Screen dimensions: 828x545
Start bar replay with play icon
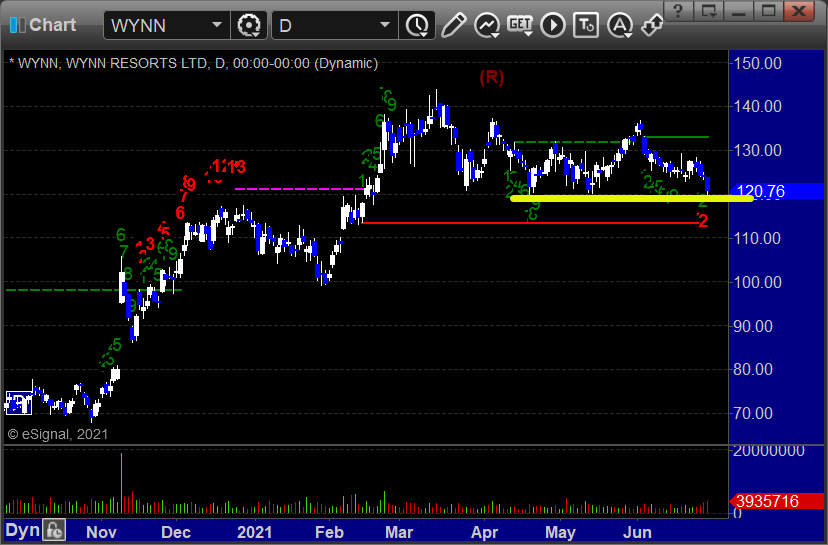click(553, 25)
